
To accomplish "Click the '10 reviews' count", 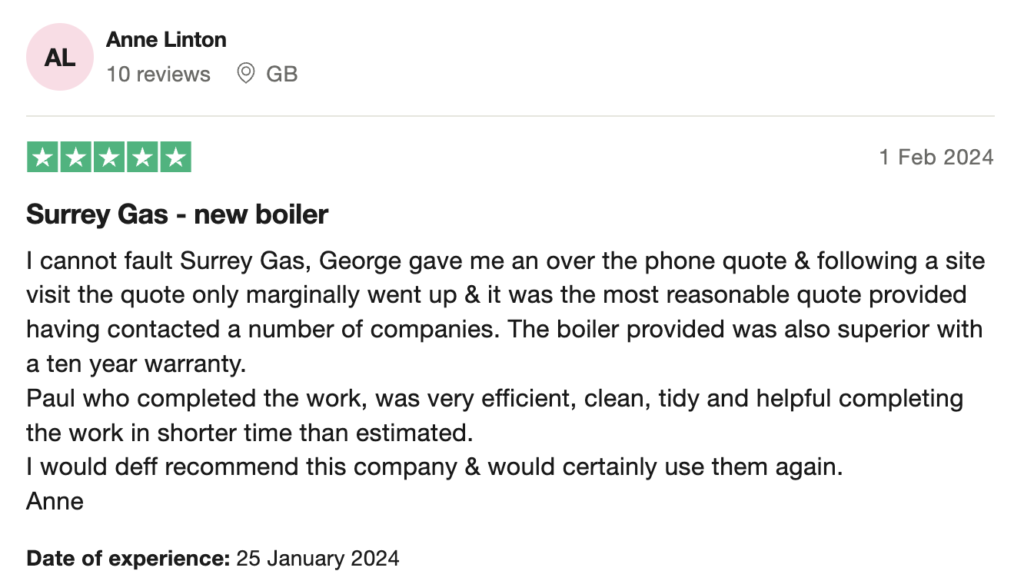I will tap(158, 74).
